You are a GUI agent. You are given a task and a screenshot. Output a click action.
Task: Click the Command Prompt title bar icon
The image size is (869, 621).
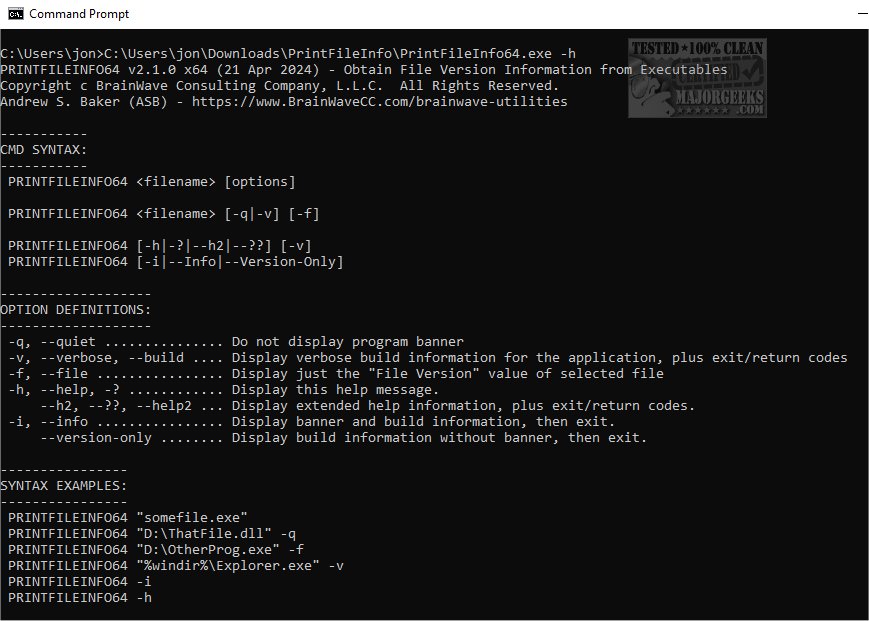(x=14, y=14)
